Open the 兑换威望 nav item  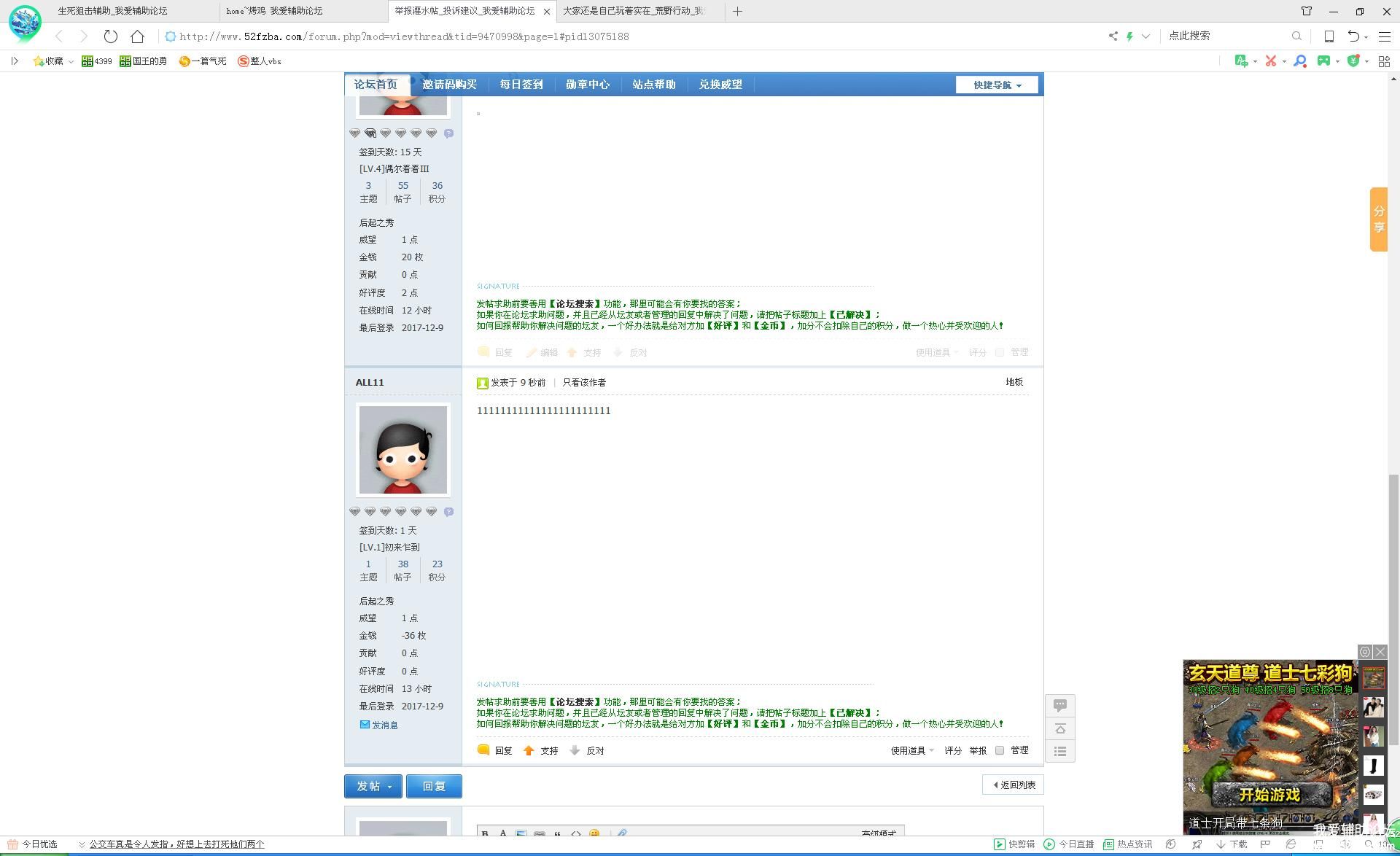(x=720, y=85)
